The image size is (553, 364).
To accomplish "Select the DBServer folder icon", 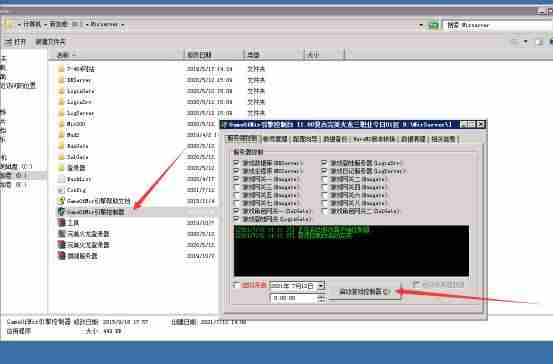I will [x=61, y=80].
